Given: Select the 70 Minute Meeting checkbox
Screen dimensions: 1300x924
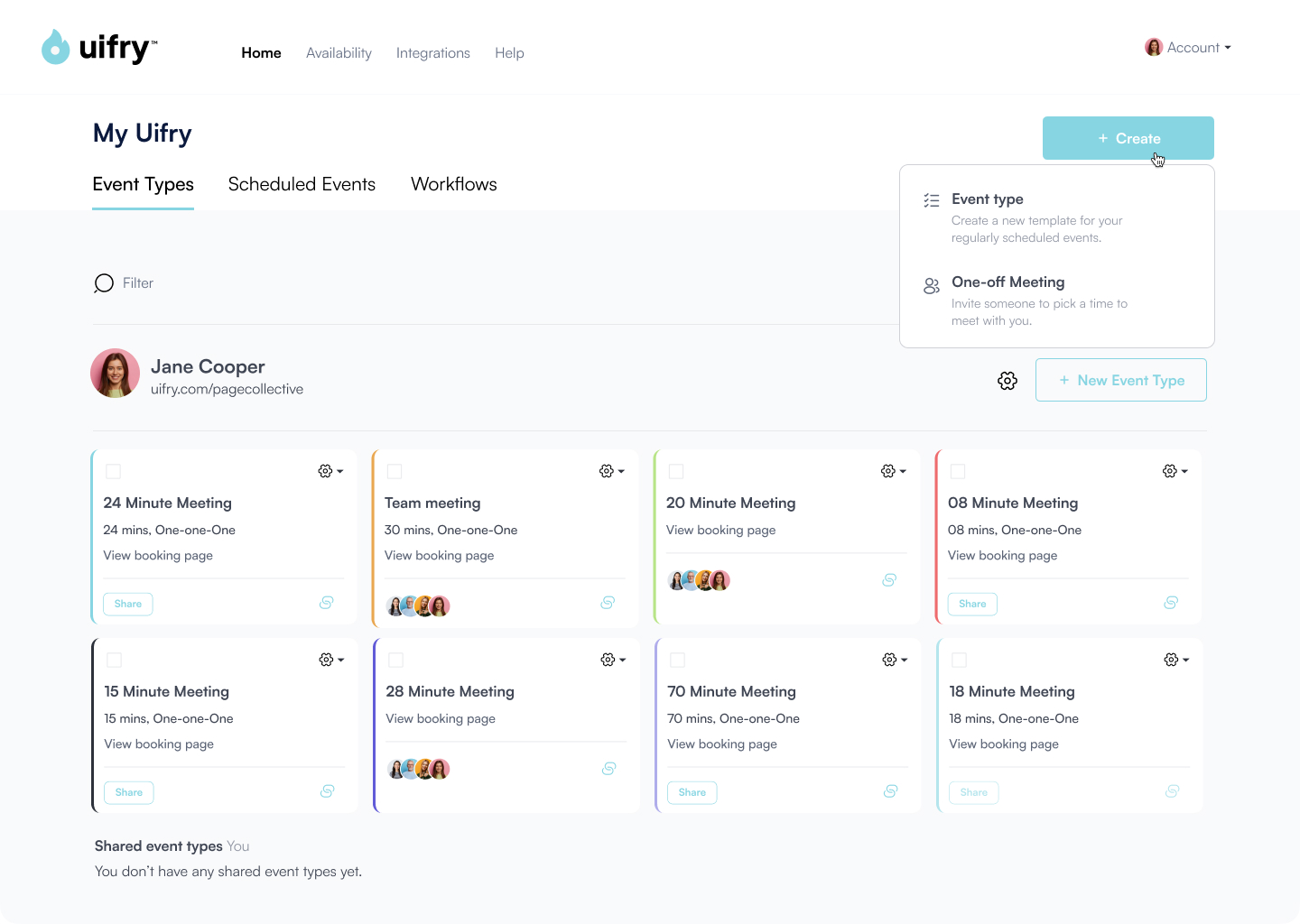Looking at the screenshot, I should click(677, 660).
